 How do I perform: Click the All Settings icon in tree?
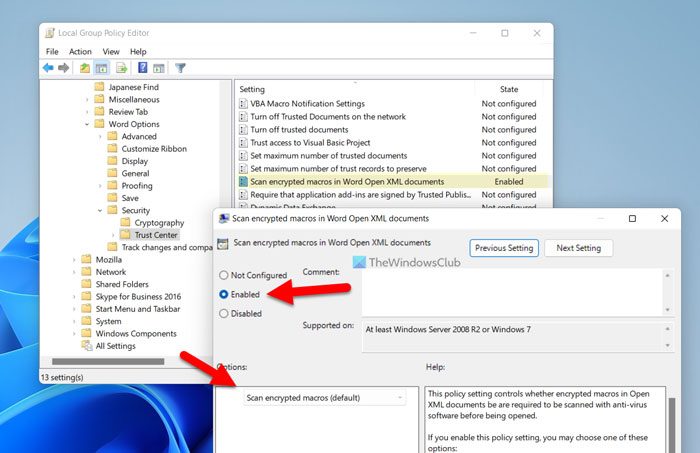(87, 345)
